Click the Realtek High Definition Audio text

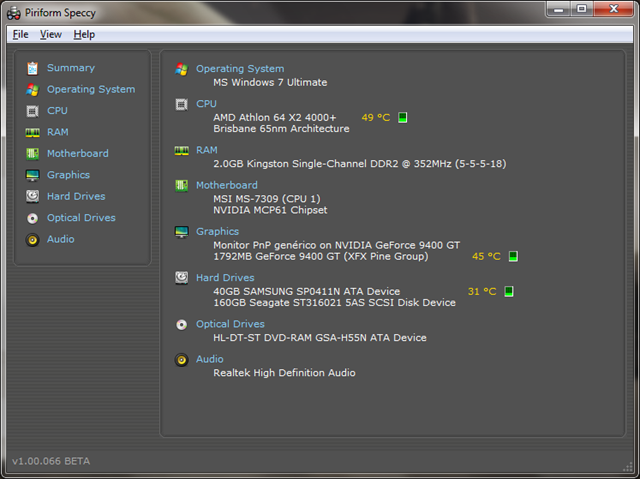pyautogui.click(x=284, y=373)
